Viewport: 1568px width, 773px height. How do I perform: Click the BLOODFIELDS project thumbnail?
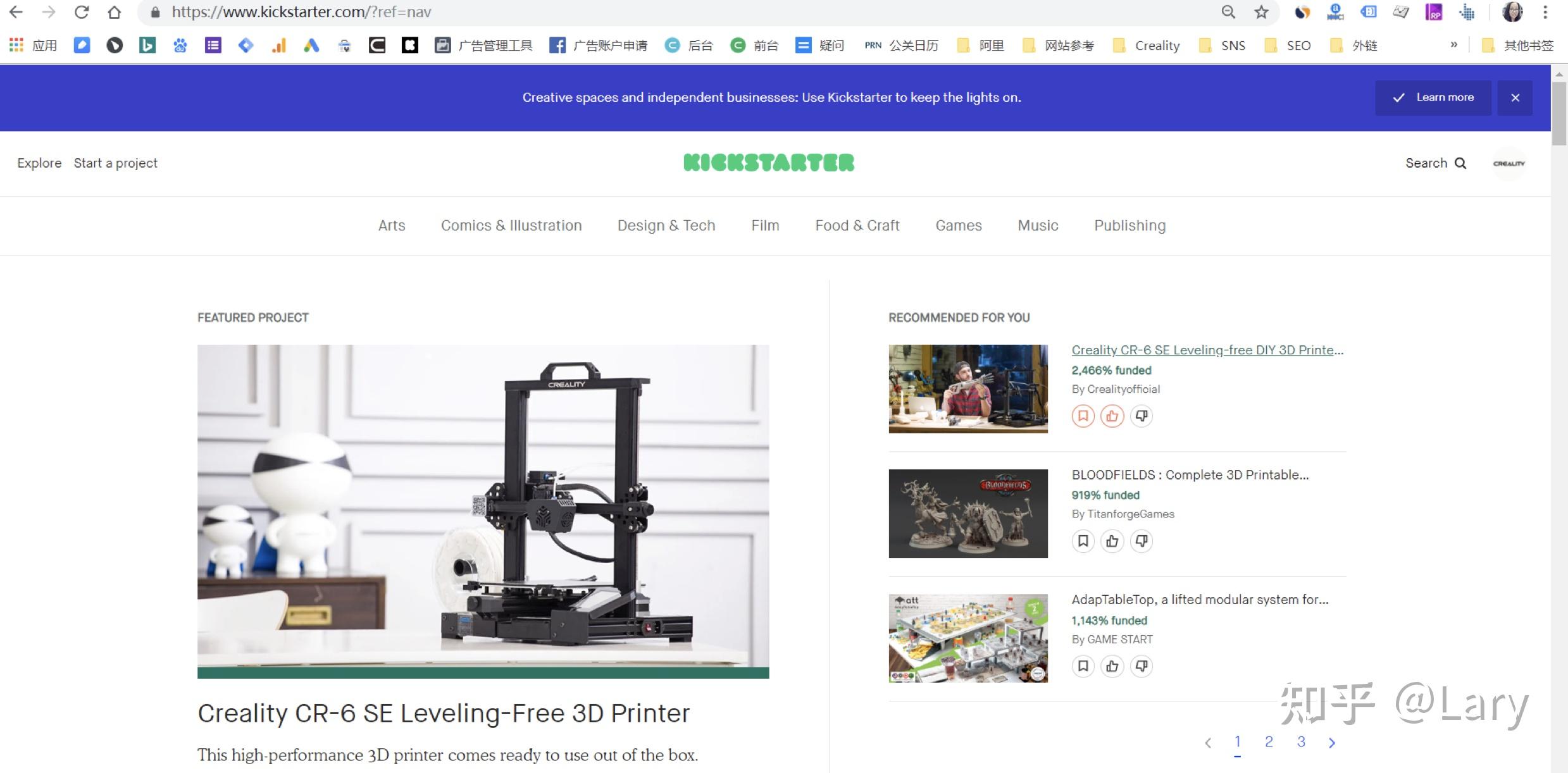tap(968, 513)
